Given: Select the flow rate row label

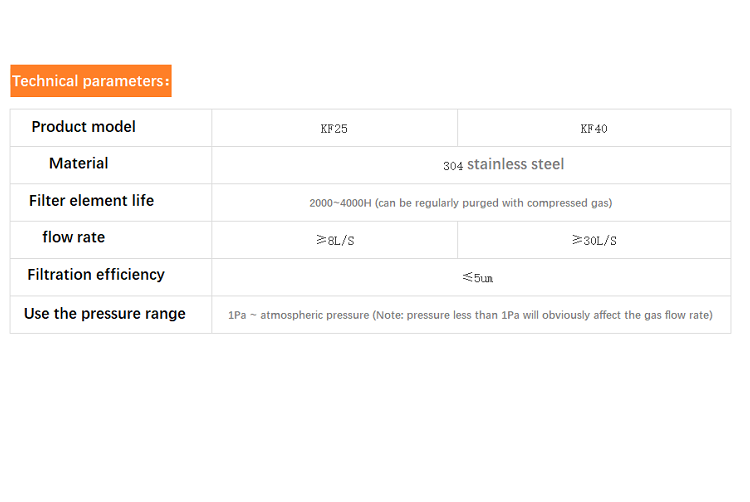Looking at the screenshot, I should click(73, 238).
